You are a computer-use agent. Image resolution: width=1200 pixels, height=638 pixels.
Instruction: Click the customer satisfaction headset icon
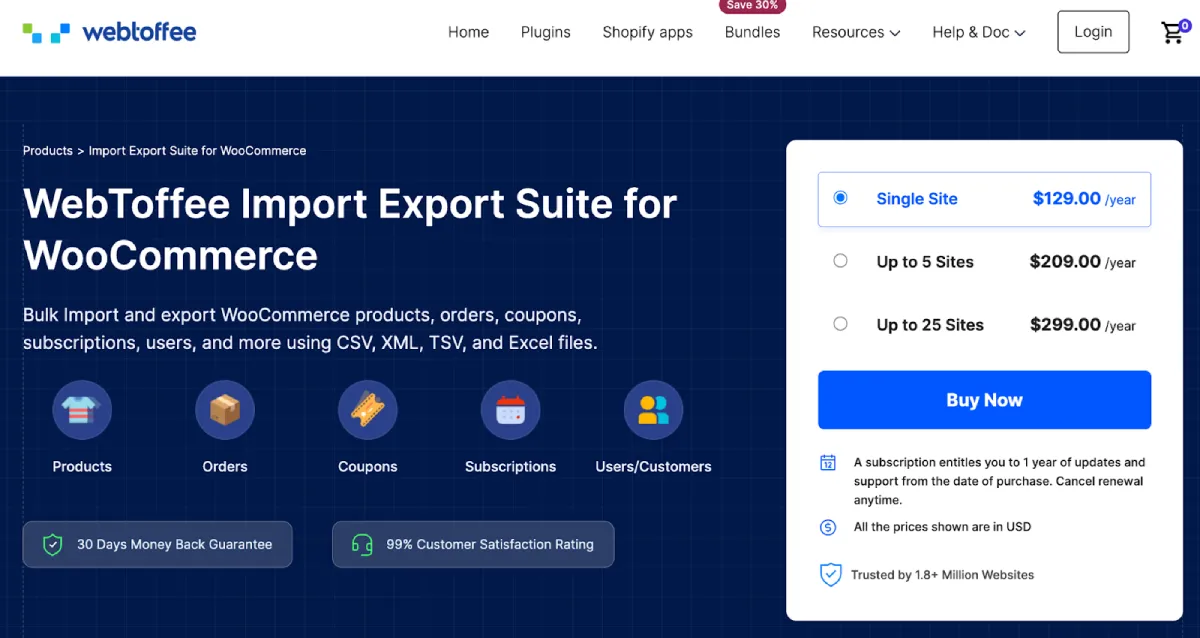[x=362, y=545]
